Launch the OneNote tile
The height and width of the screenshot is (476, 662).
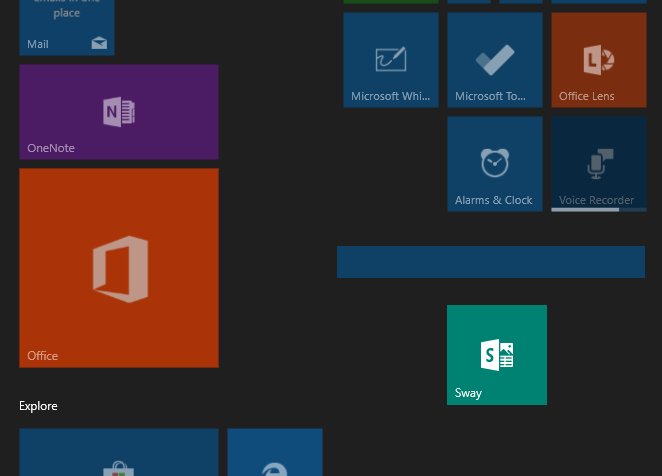(119, 112)
